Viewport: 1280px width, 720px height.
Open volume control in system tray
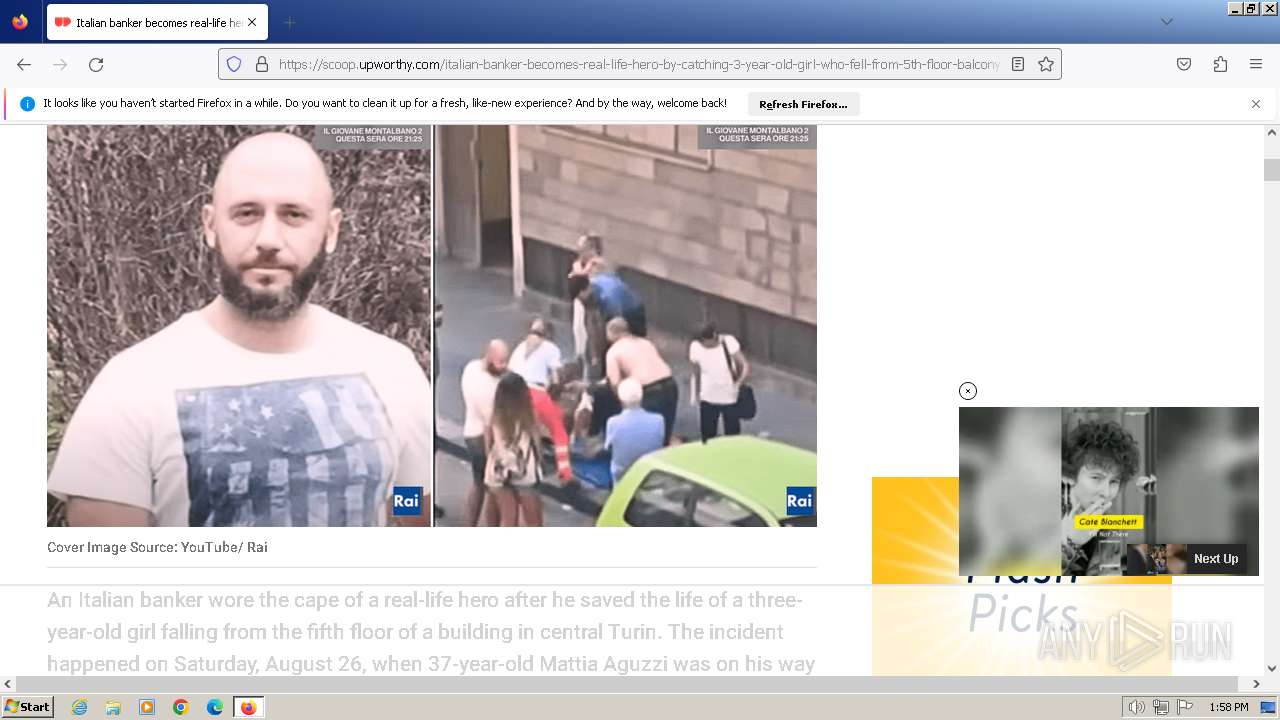[1136, 707]
